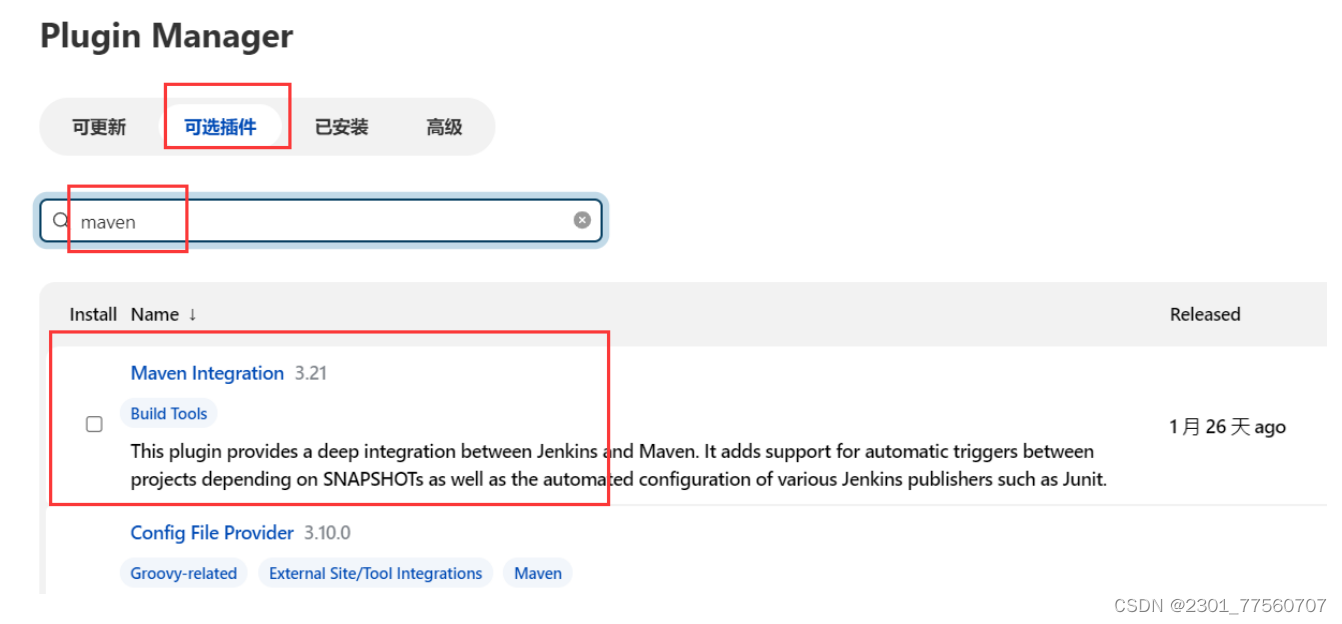
Task: Open the 已安装 tab
Action: 342,127
